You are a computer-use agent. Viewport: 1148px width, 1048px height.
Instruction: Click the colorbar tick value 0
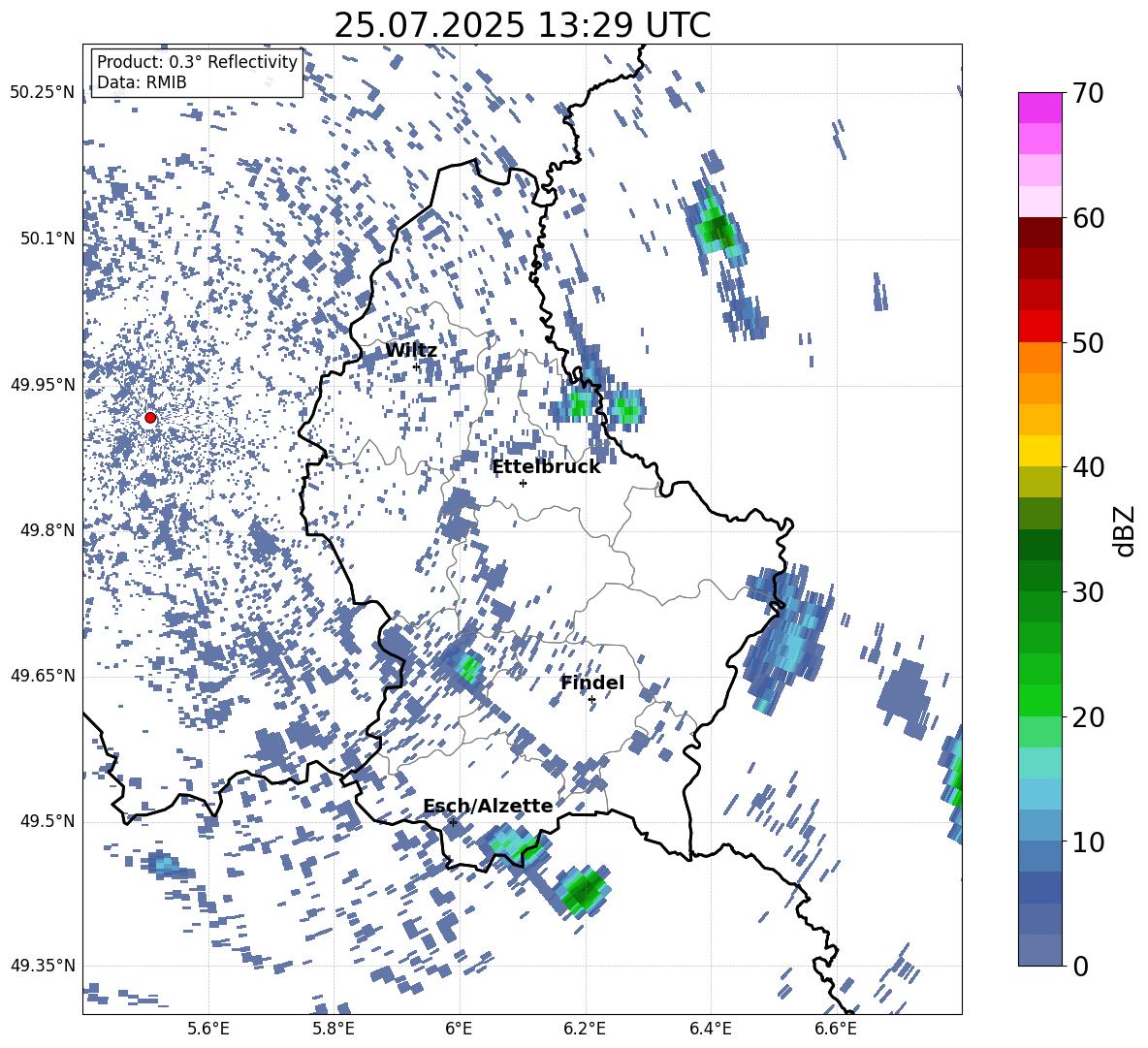click(1081, 966)
